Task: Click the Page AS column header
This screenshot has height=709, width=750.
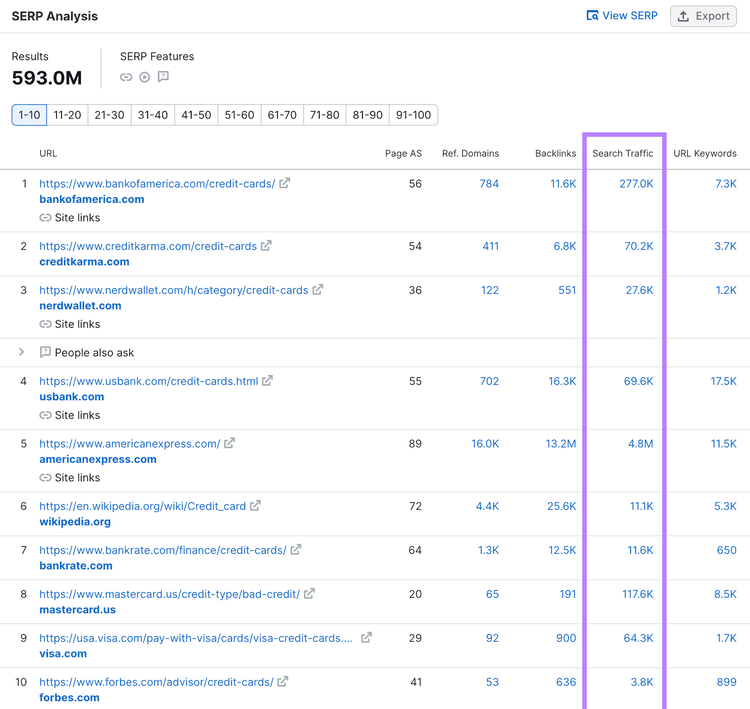Action: point(403,153)
